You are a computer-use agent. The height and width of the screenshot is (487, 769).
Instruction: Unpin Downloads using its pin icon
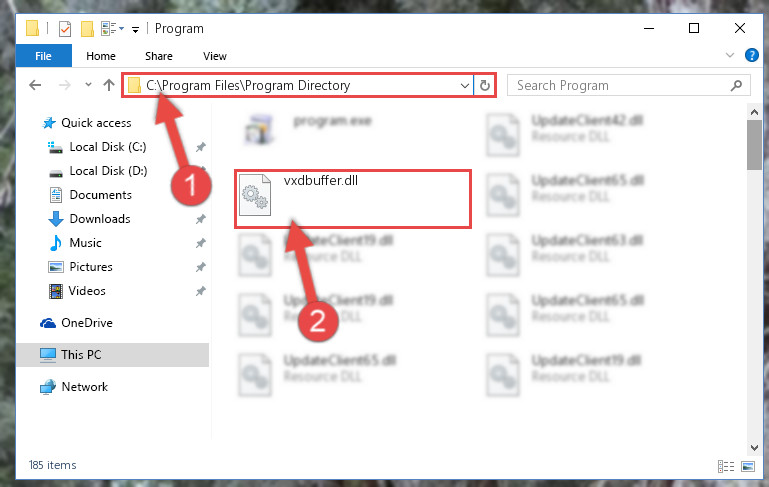(x=201, y=219)
